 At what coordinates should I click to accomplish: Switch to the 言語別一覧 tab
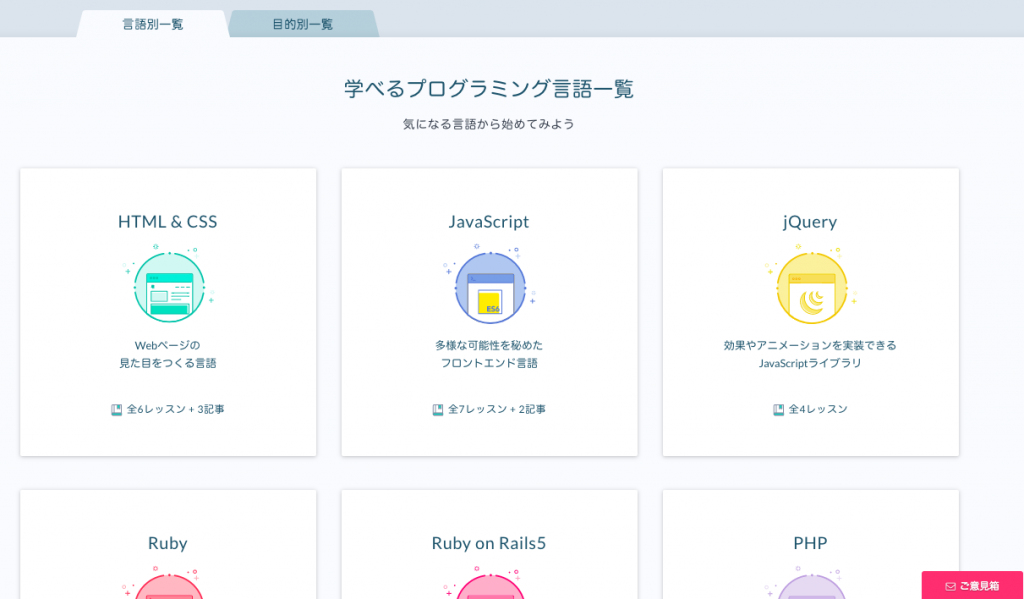(153, 24)
